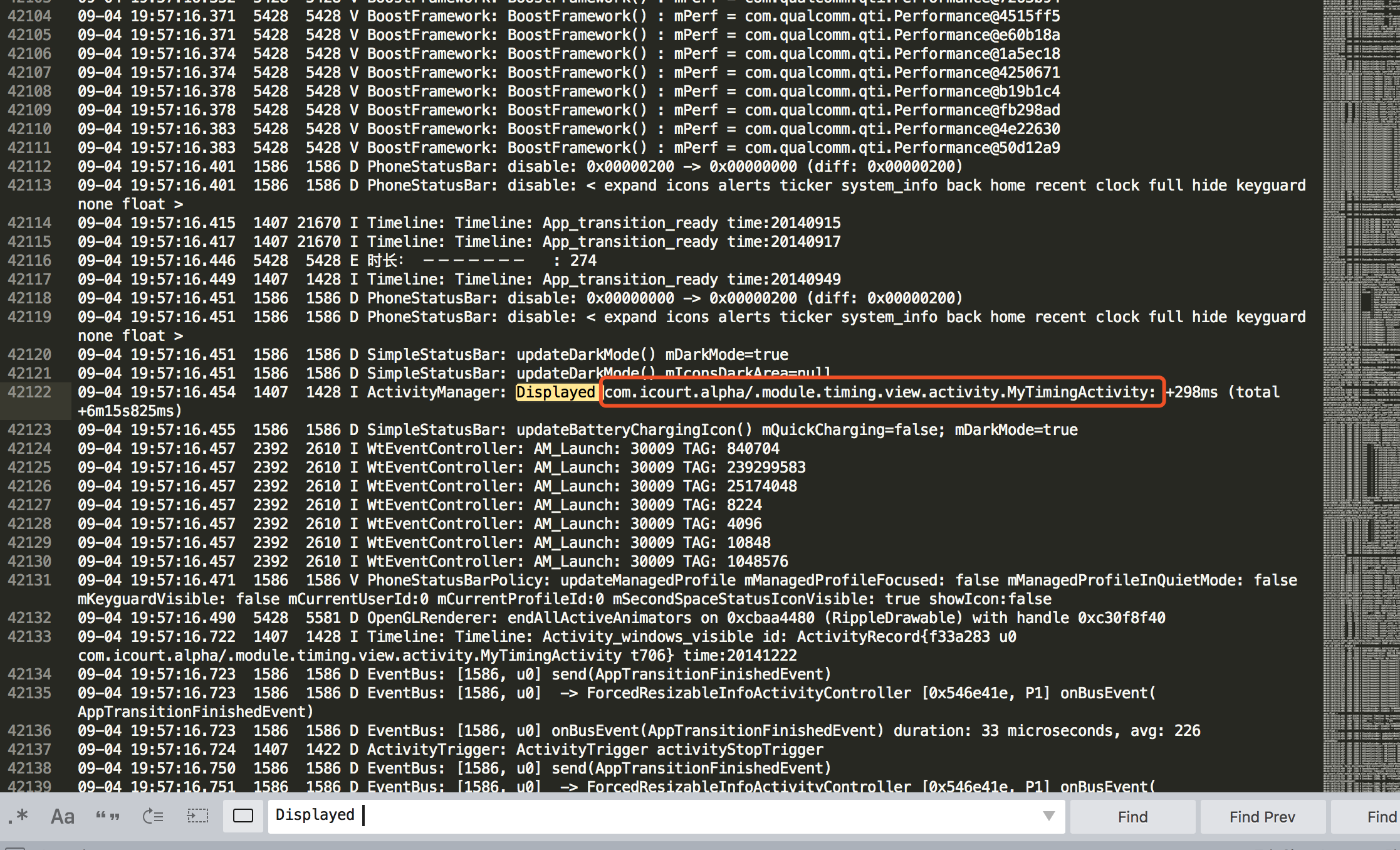This screenshot has width=1400, height=850.
Task: Click the Find button
Action: [1132, 817]
